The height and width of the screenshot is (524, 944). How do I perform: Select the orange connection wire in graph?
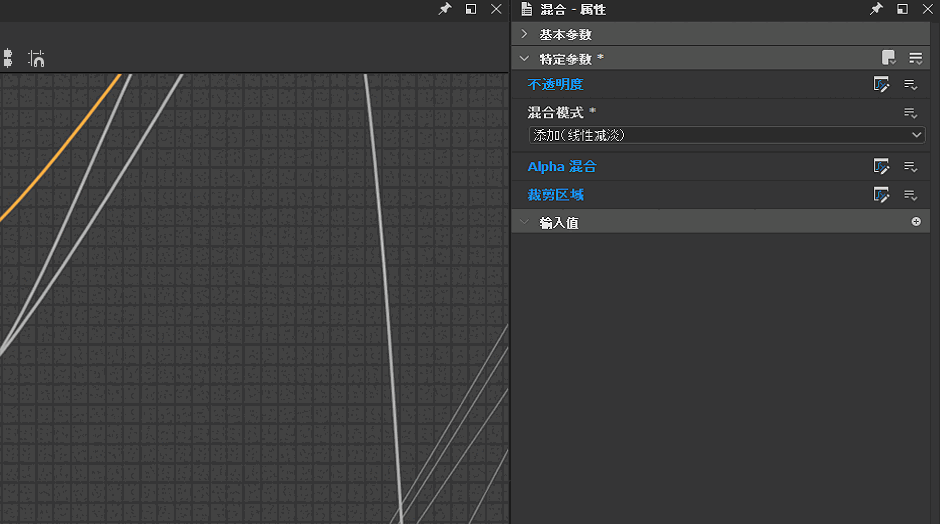(60, 150)
